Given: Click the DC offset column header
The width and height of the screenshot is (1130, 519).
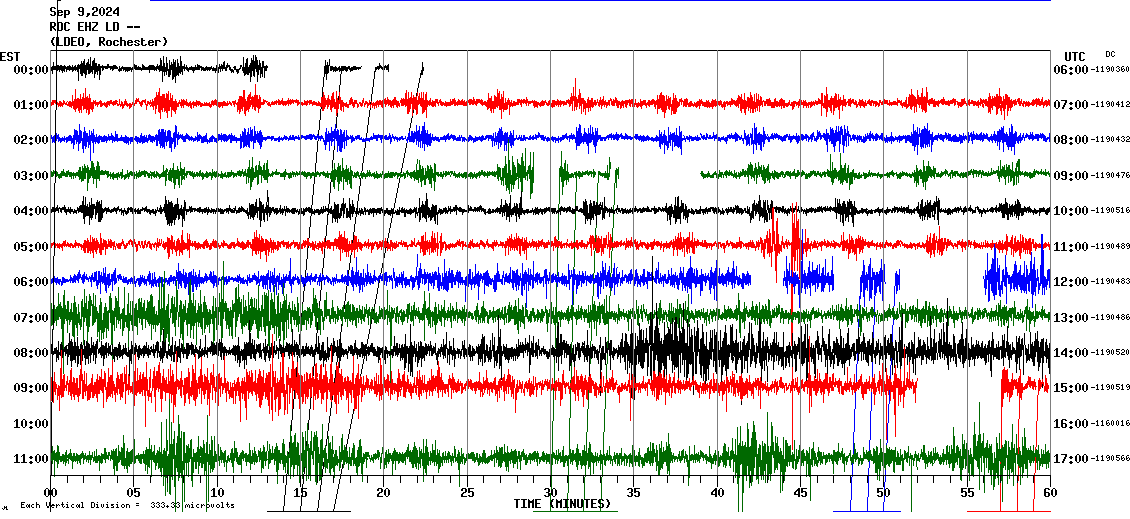Looking at the screenshot, I should pos(1110,54).
